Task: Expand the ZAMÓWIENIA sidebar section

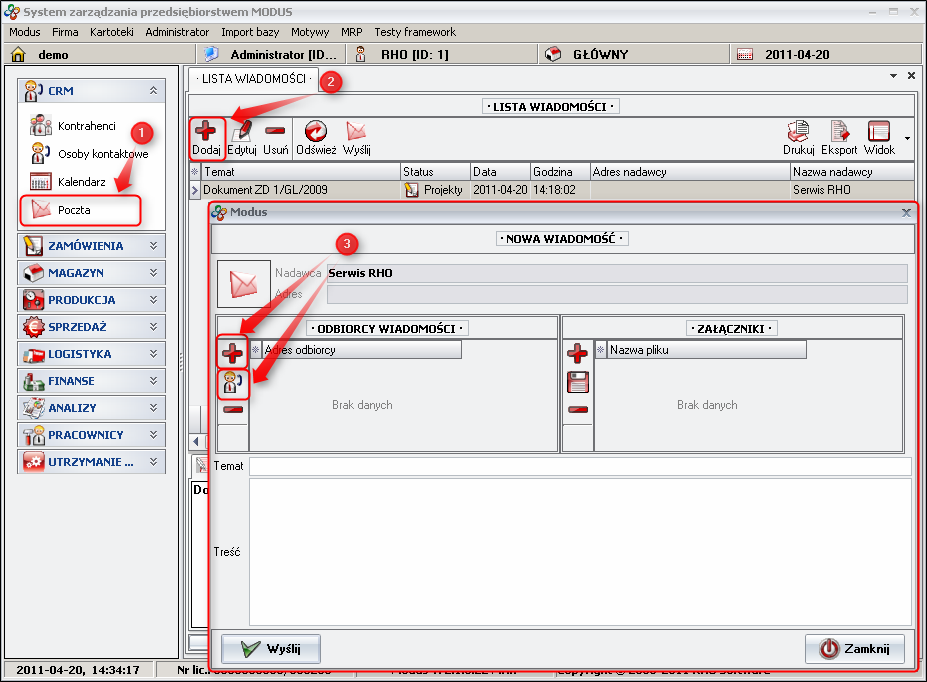Action: point(86,245)
